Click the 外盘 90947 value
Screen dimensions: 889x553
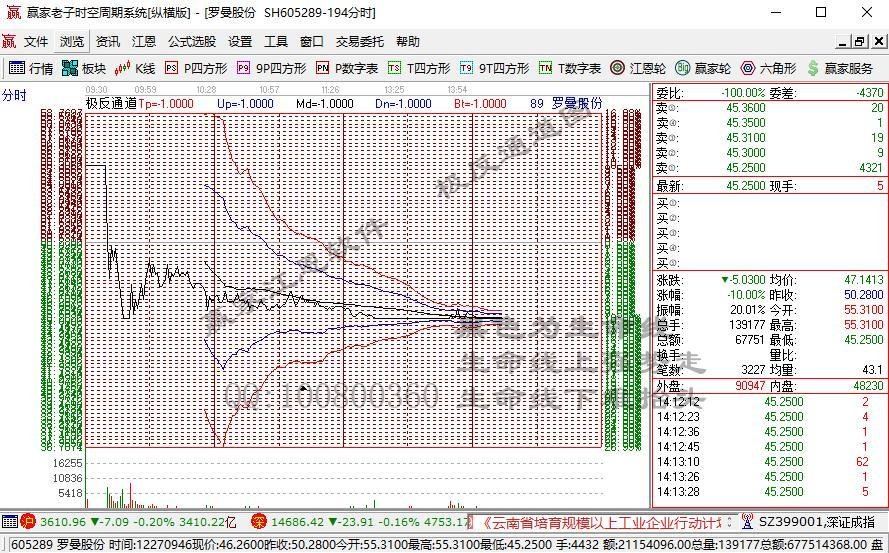(x=748, y=386)
